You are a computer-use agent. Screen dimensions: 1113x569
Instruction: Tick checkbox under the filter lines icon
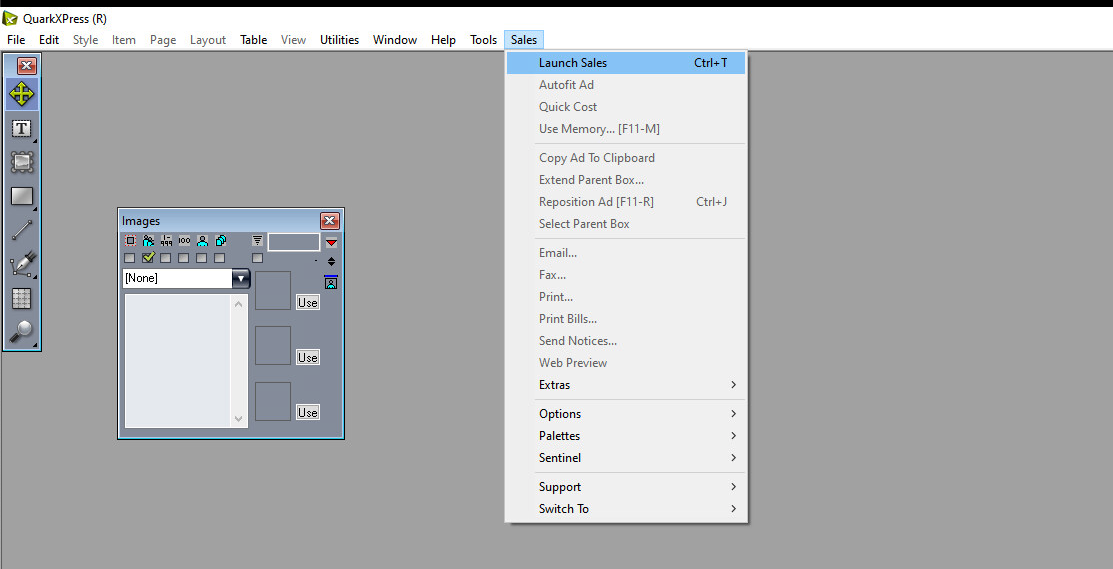pyautogui.click(x=257, y=258)
